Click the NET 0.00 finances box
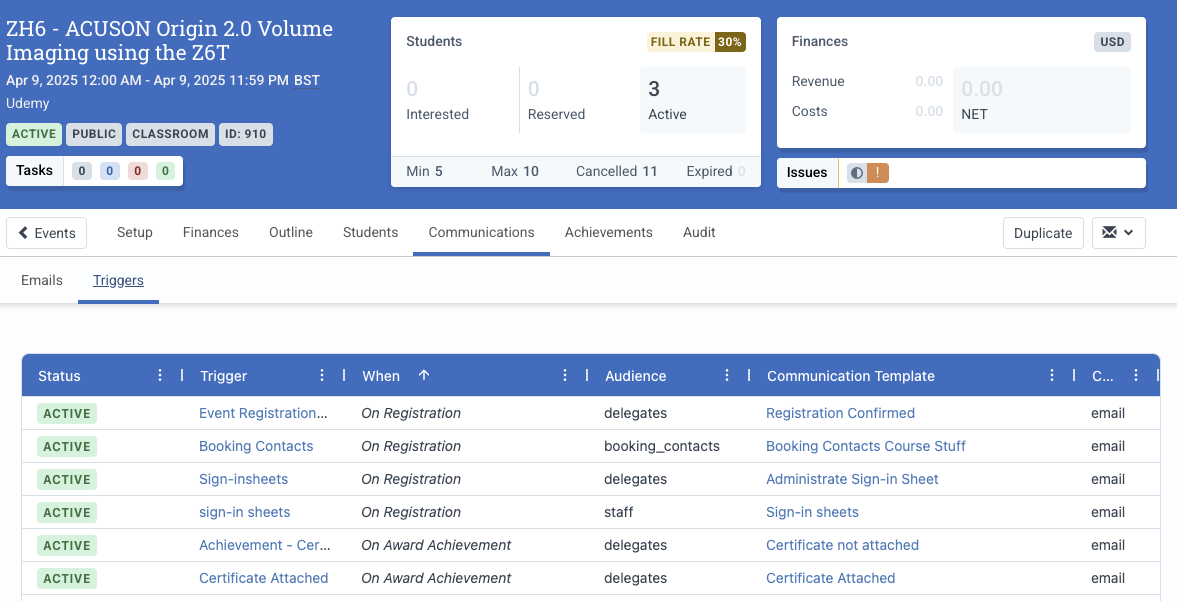Image resolution: width=1177 pixels, height=601 pixels. tap(1042, 100)
